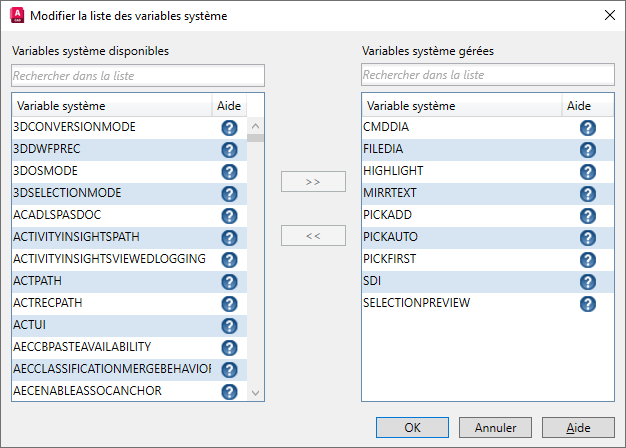
Task: Open help for 3DOSMODE variable
Action: [229, 172]
